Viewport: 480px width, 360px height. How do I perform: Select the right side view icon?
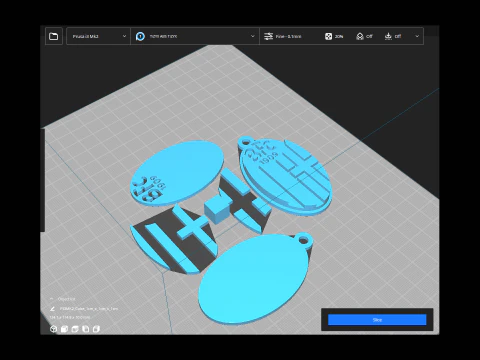(x=96, y=329)
